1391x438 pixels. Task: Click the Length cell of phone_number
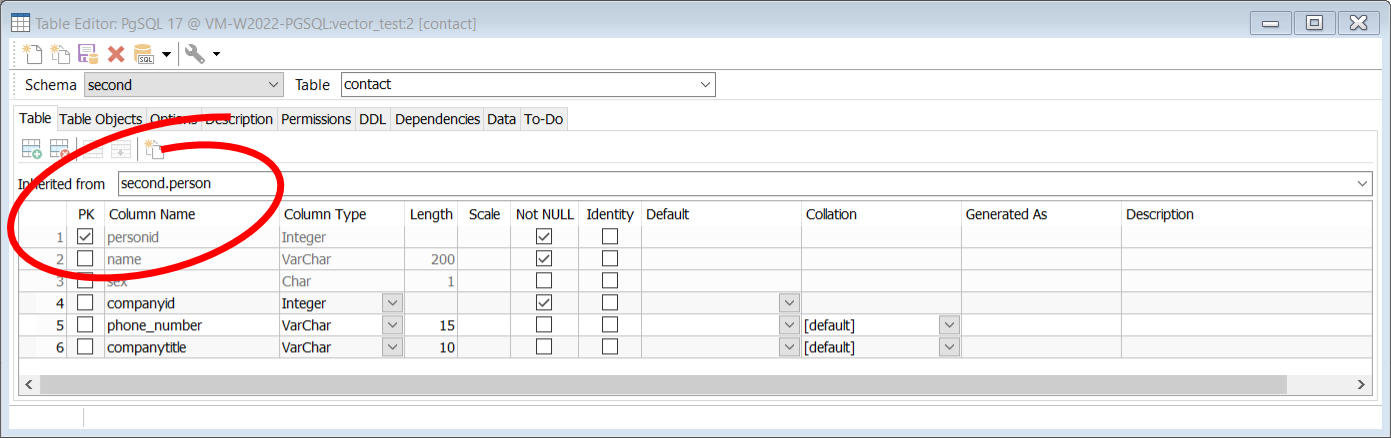coord(431,325)
